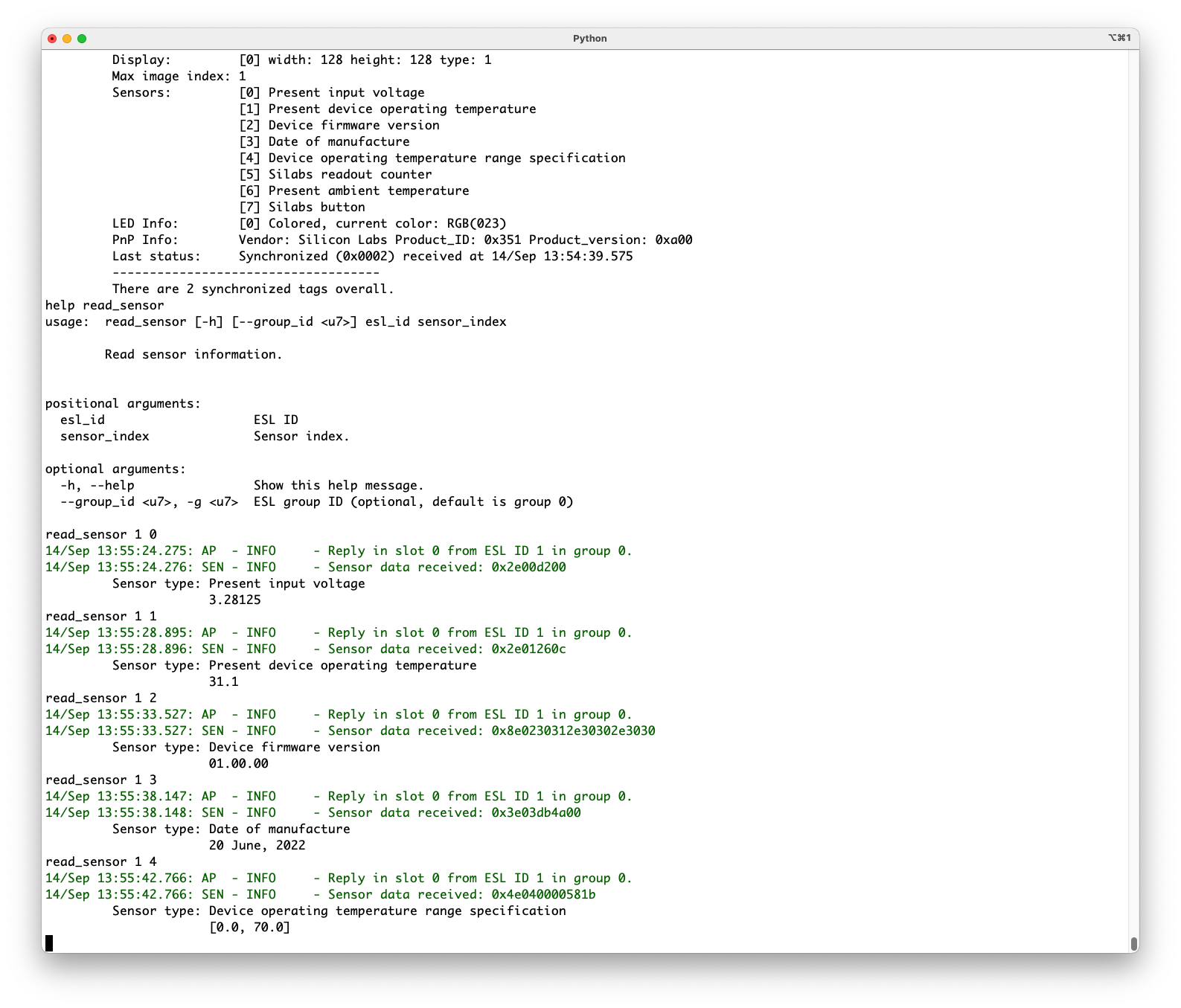Click the 'read_sensor 1 1' command line
The height and width of the screenshot is (1008, 1181).
(100, 616)
